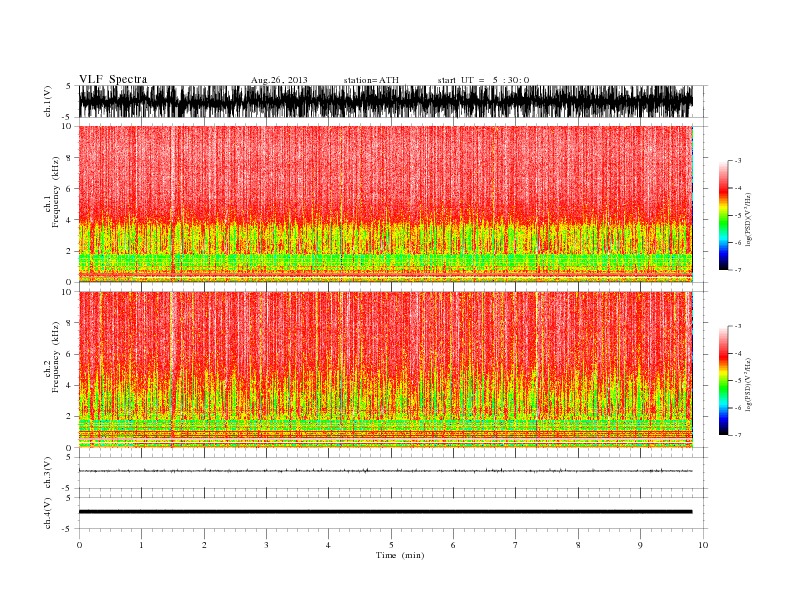Click the "station=ATH" header label
Image resolution: width=792 pixels, height=612 pixels.
pyautogui.click(x=371, y=80)
